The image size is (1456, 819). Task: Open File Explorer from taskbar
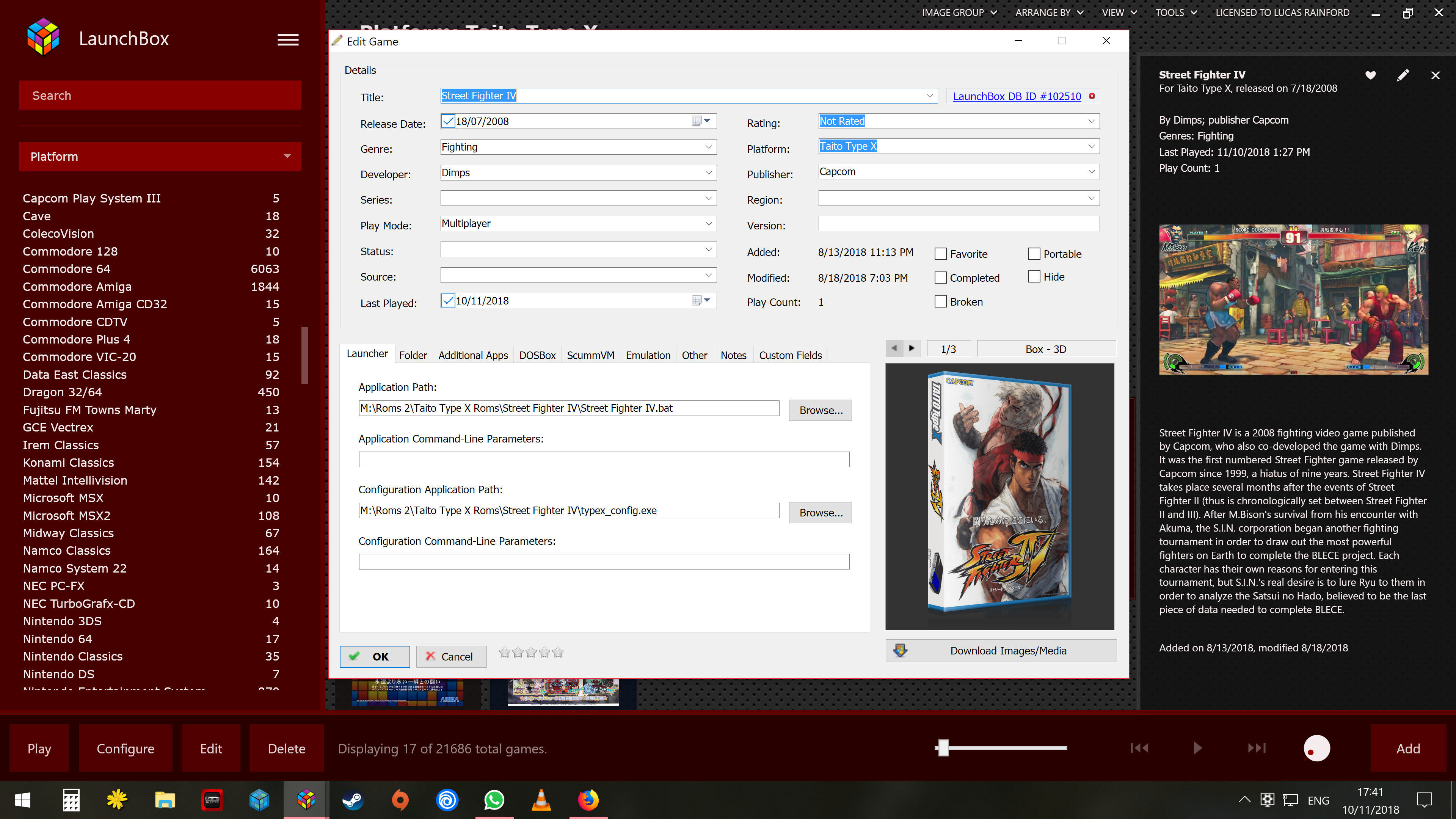pyautogui.click(x=165, y=800)
